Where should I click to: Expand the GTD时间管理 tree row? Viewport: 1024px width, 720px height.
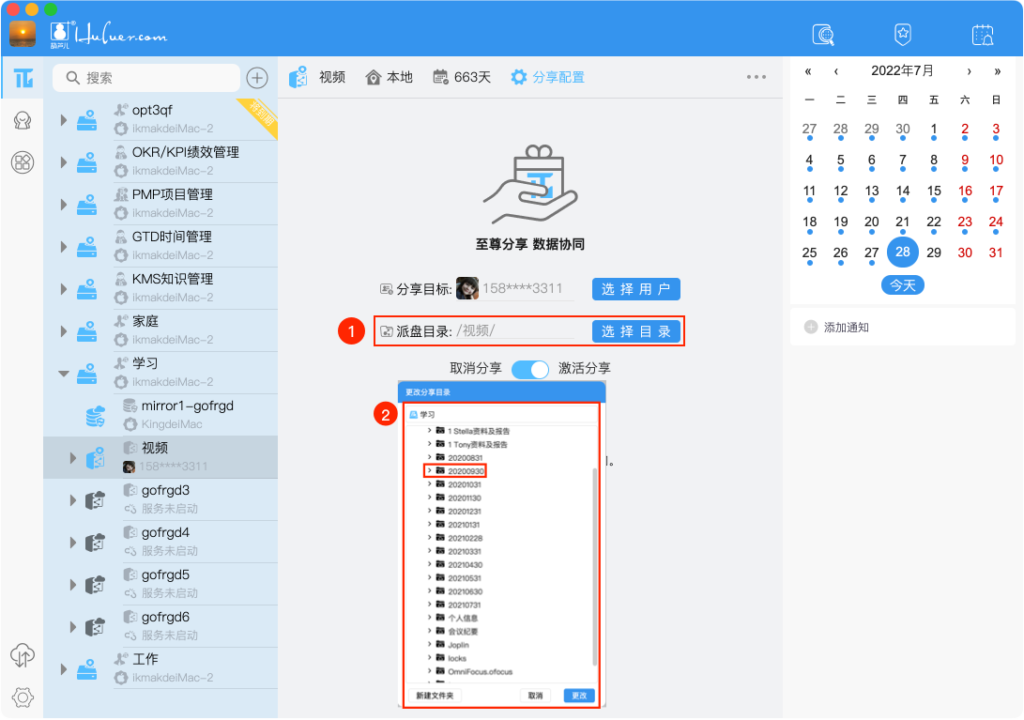tap(63, 247)
